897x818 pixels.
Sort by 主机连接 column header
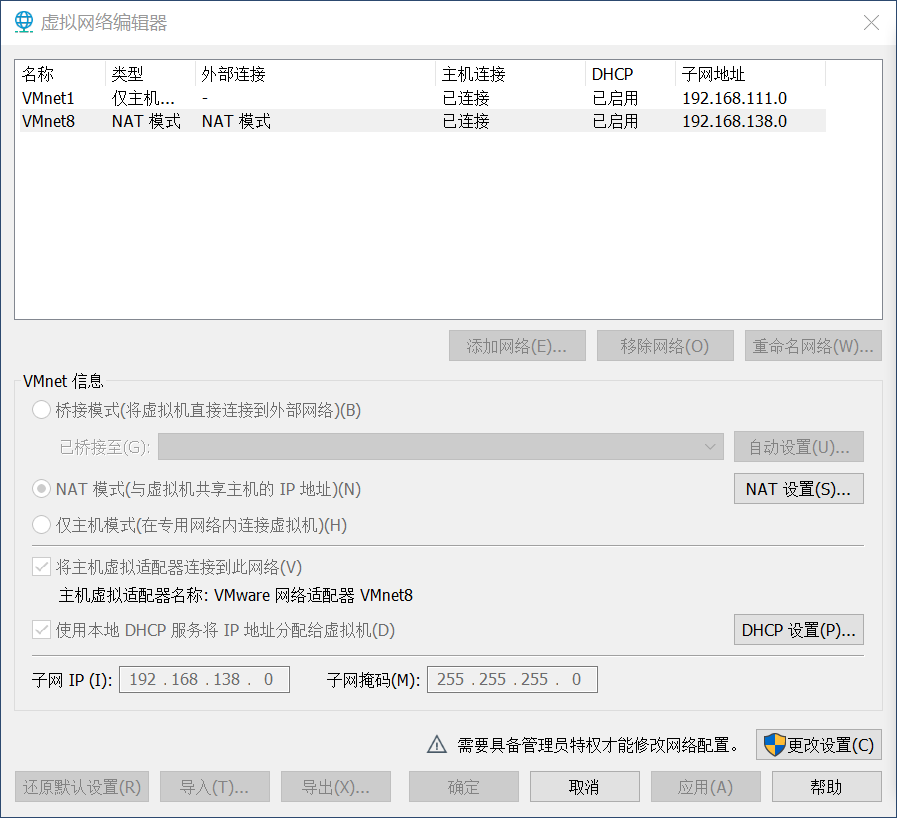pos(510,74)
